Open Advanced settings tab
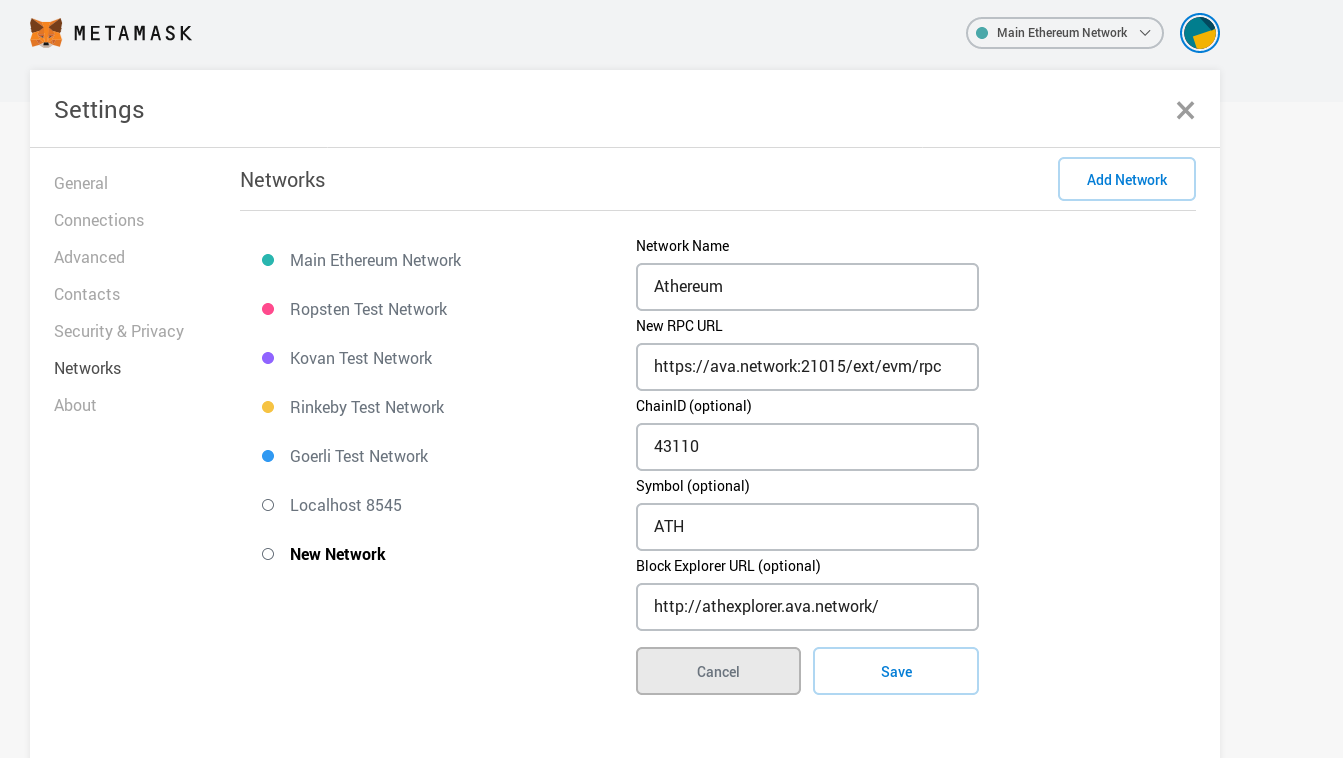This screenshot has width=1343, height=758. (89, 257)
